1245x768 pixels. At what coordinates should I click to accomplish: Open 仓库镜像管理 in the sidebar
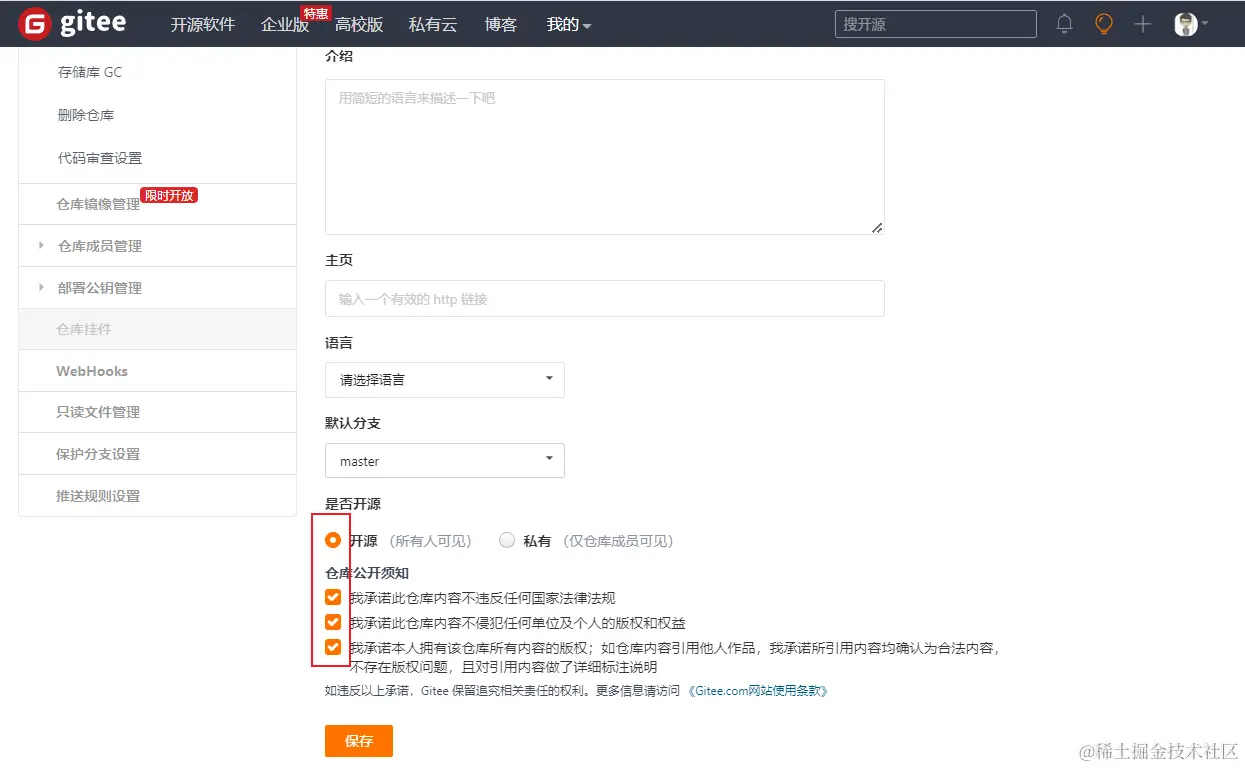pos(98,204)
